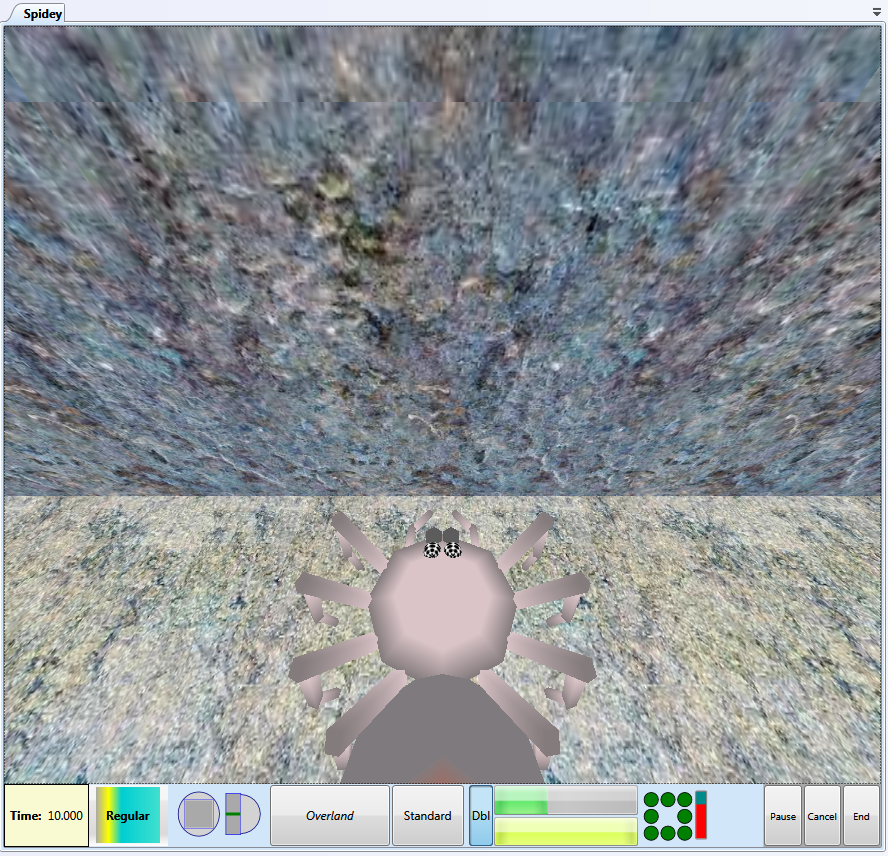
Task: Click the bottom-left green dot indicator
Action: (651, 833)
